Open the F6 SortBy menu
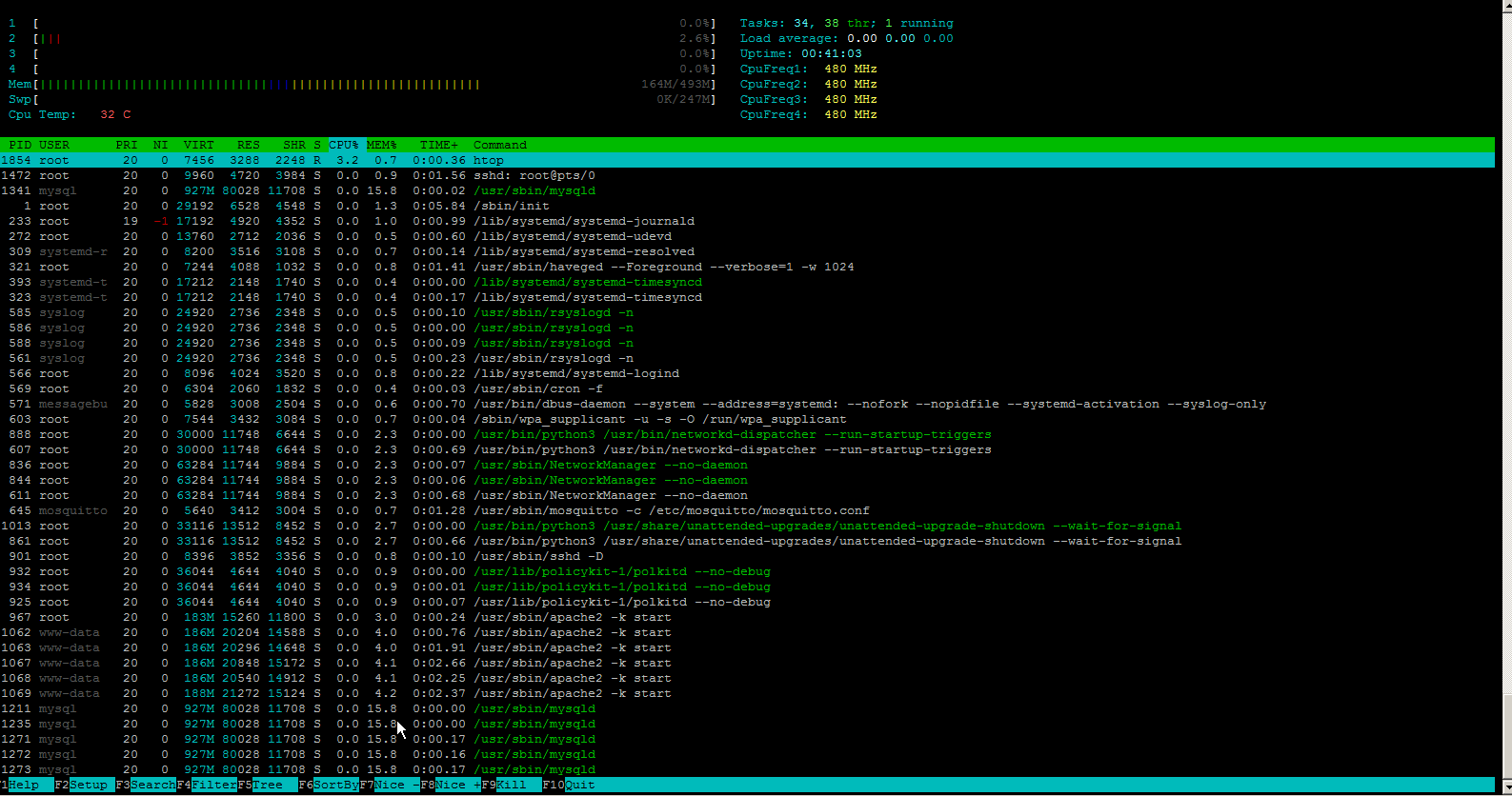This screenshot has width=1512, height=796. [x=335, y=785]
